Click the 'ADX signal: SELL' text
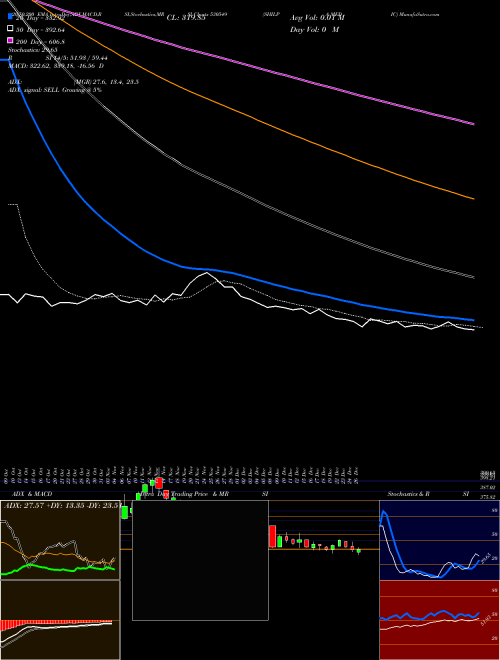The width and height of the screenshot is (500, 660). pos(34,90)
